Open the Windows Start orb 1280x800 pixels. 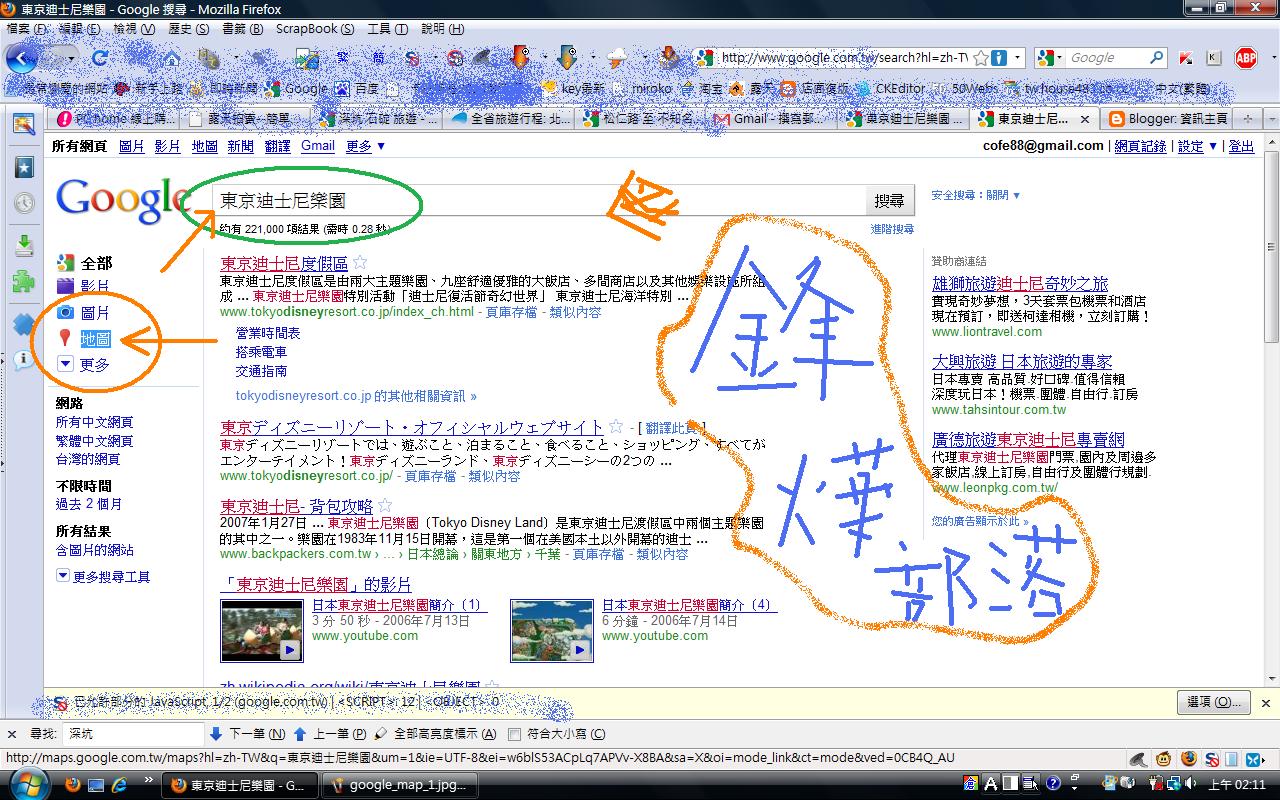27,784
